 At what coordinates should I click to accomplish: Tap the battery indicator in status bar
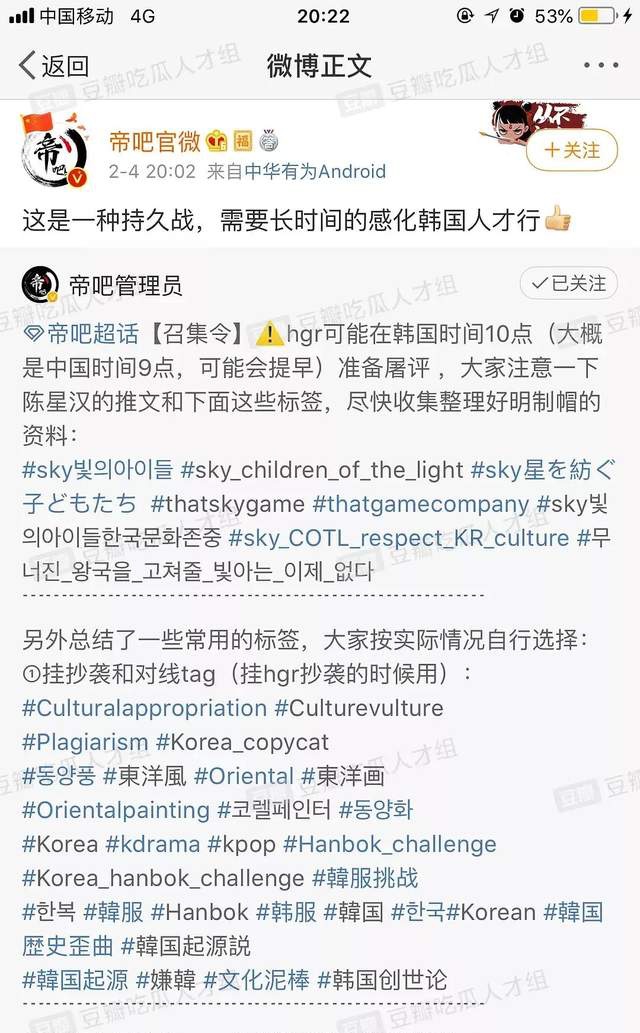tap(598, 16)
